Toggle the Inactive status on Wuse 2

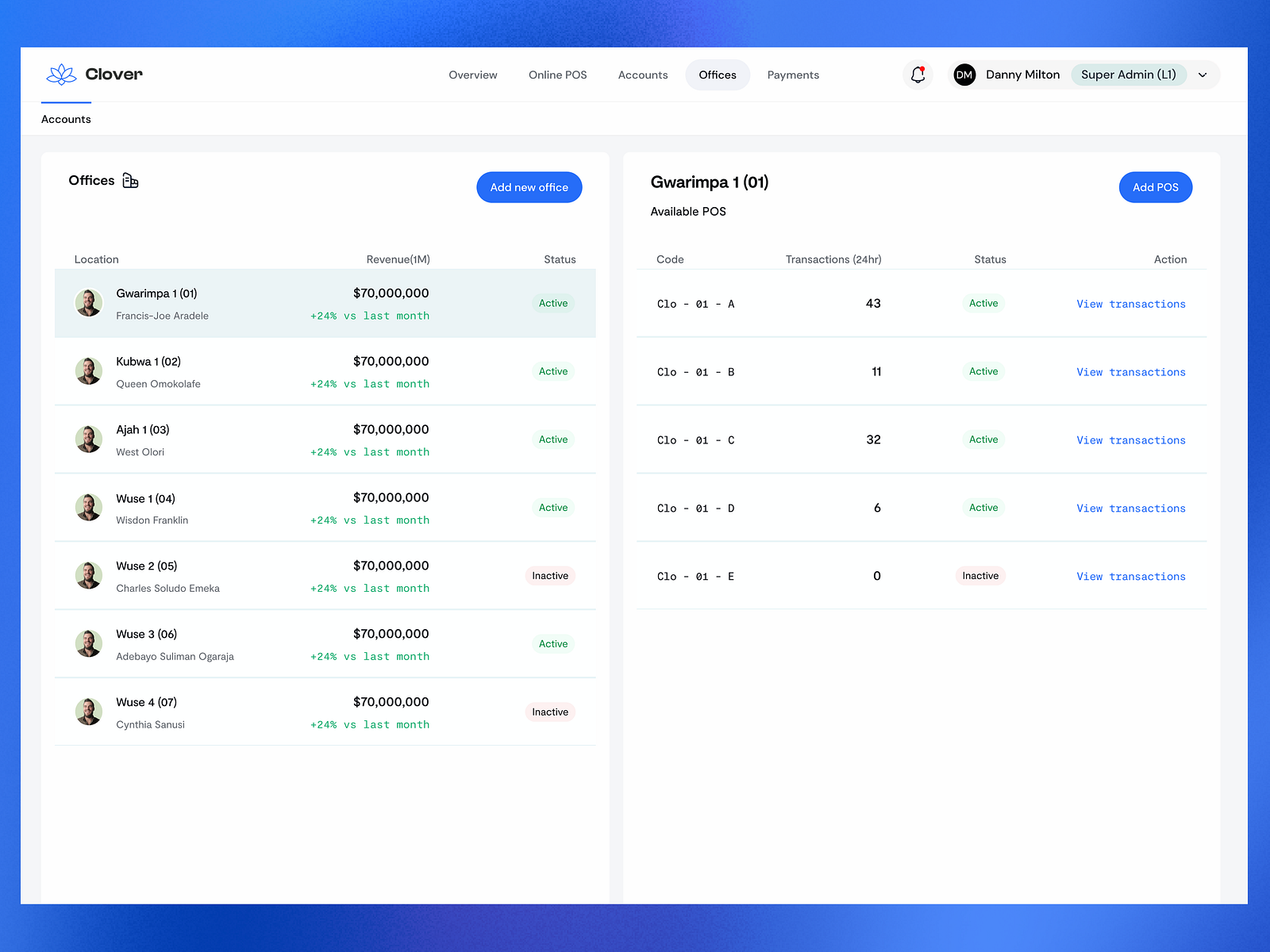click(549, 575)
